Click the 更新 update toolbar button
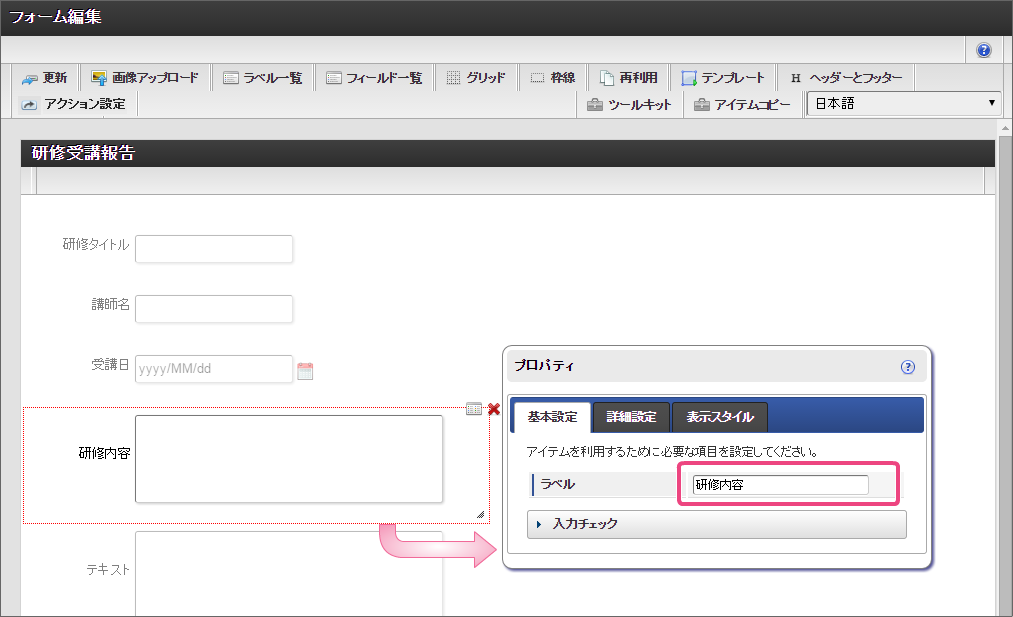This screenshot has height=617, width=1013. [x=45, y=78]
